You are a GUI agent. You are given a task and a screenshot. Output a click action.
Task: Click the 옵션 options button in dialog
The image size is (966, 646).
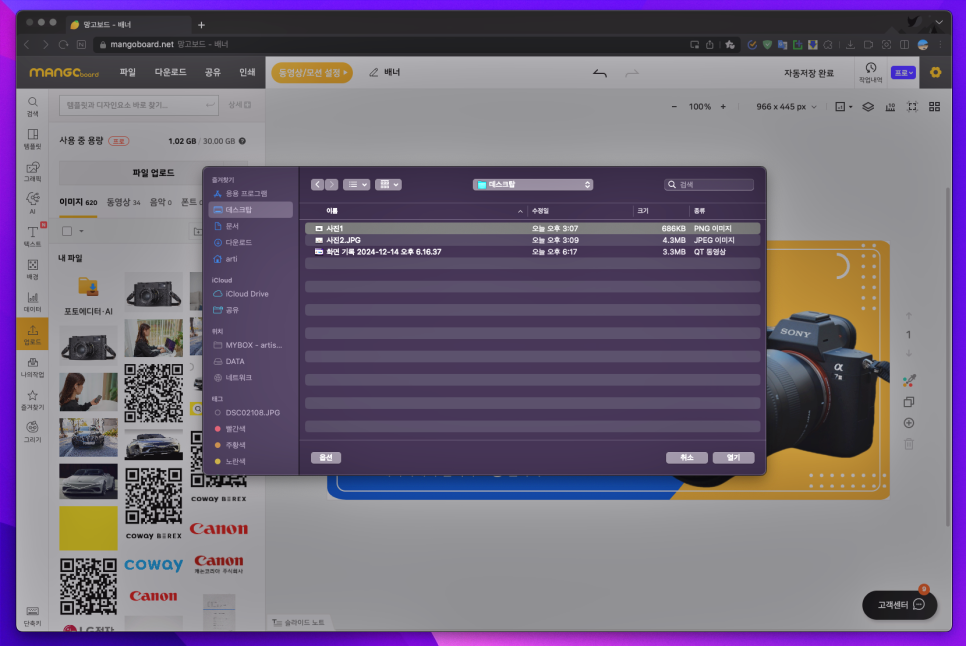click(x=326, y=458)
